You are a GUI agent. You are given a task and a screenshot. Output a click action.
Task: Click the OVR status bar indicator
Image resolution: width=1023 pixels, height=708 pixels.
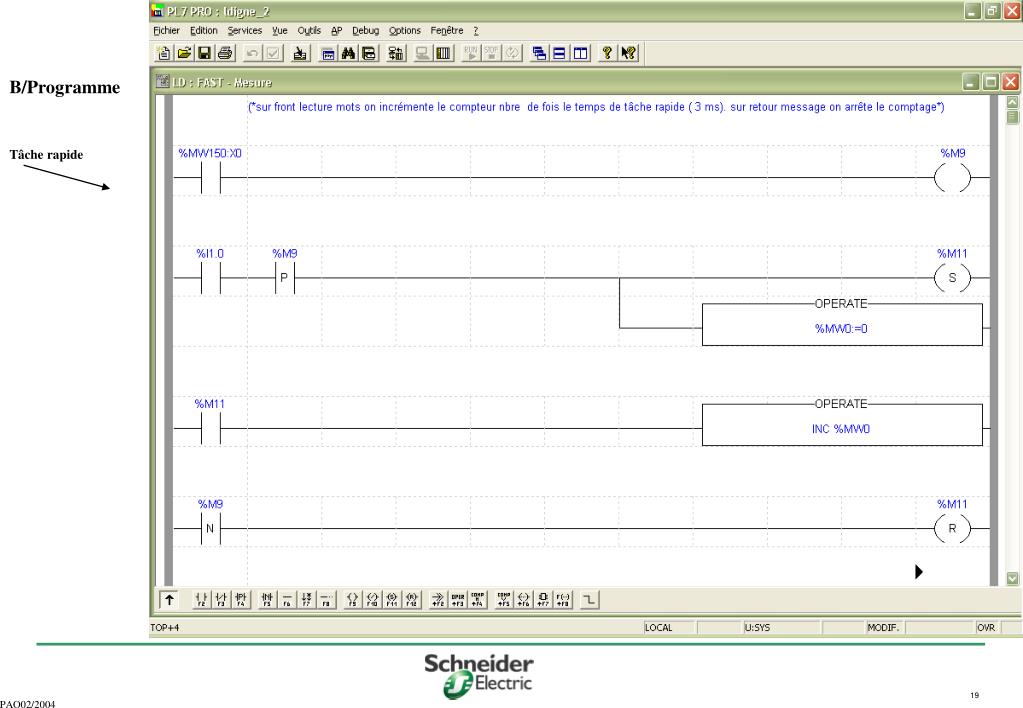[x=986, y=627]
